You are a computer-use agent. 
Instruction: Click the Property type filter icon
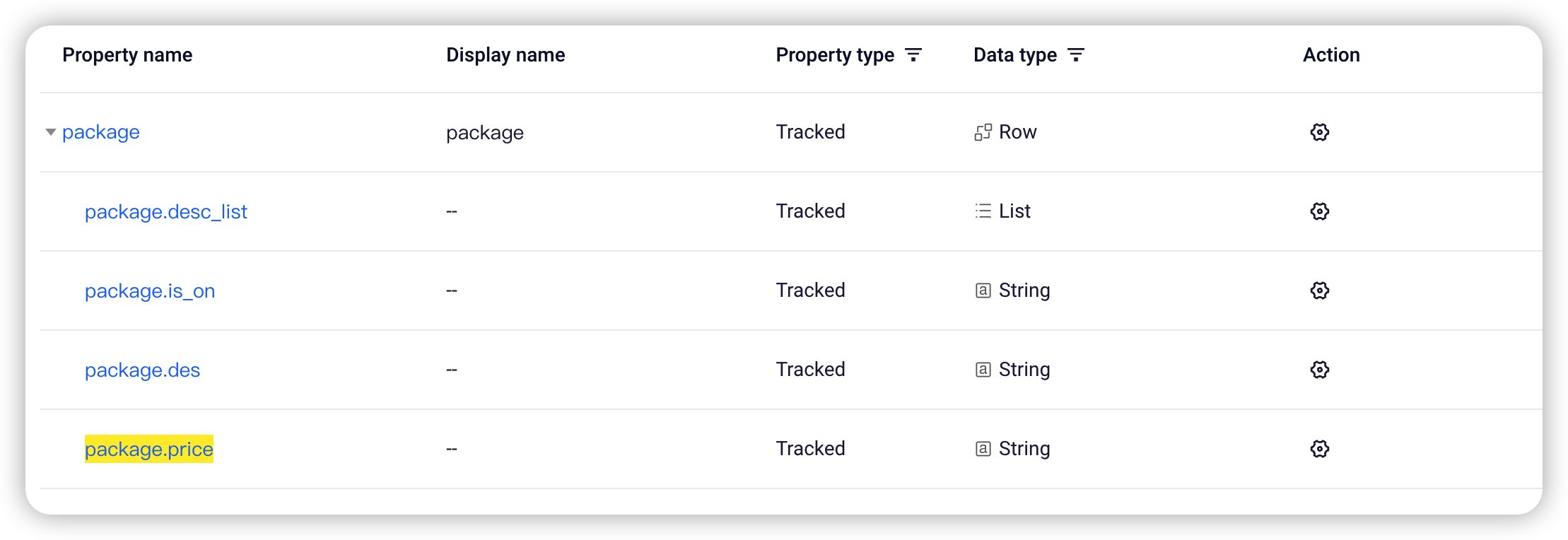click(x=913, y=55)
